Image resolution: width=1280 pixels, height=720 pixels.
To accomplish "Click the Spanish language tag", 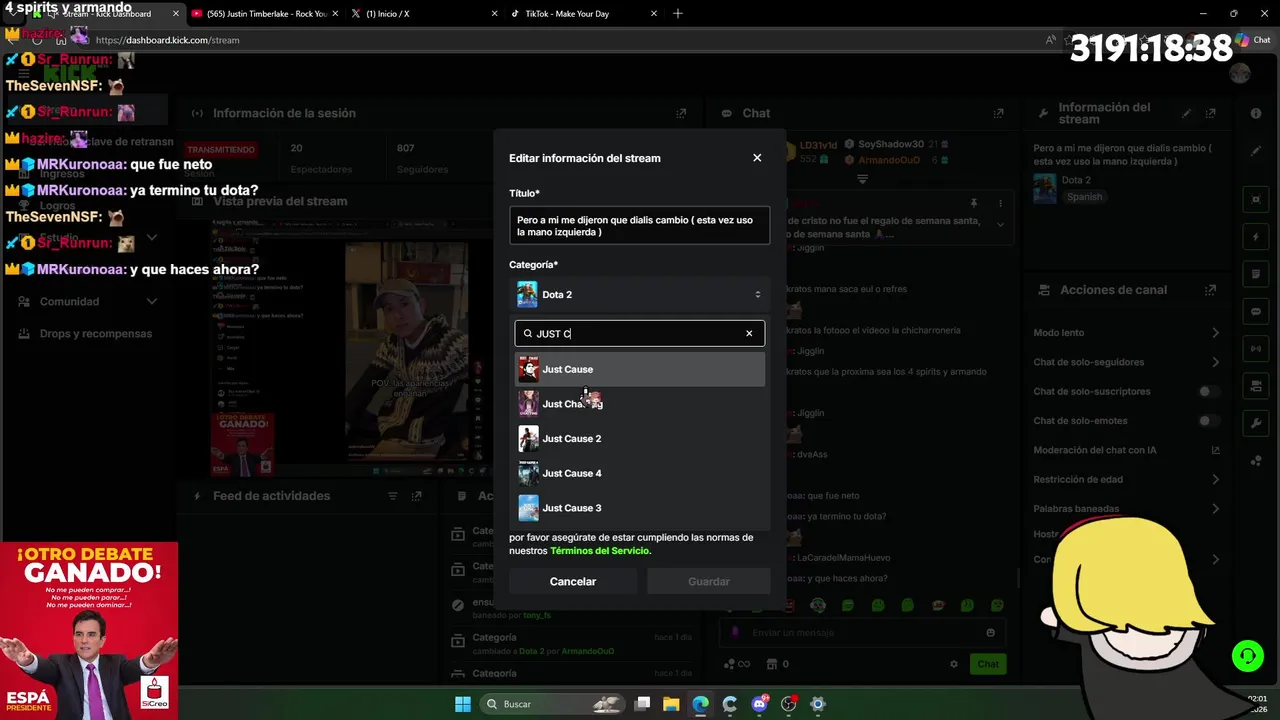I will (x=1084, y=197).
